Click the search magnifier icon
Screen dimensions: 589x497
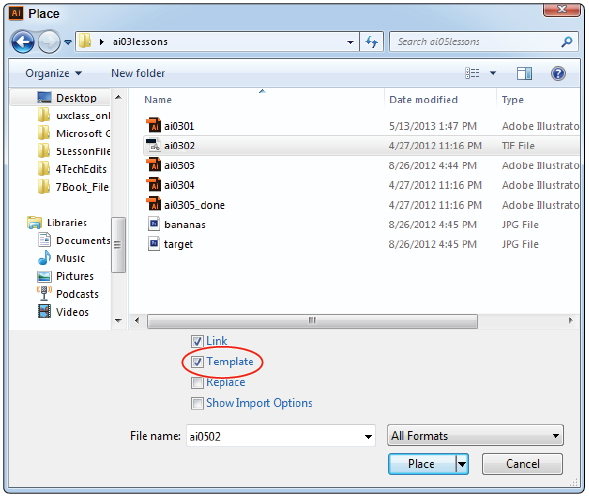(x=566, y=42)
